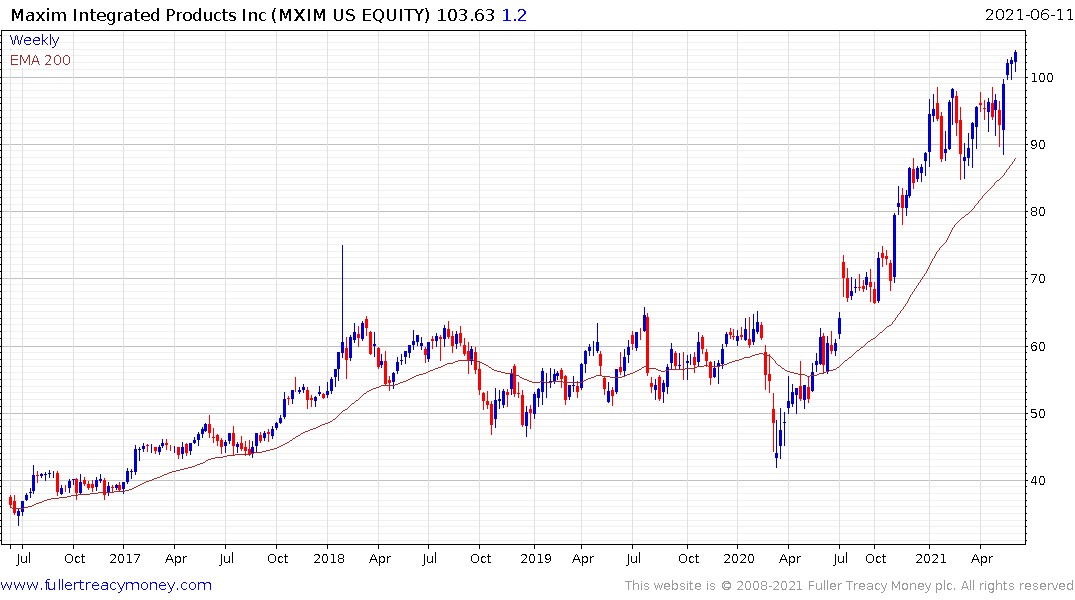1075x600 pixels.
Task: Click the Maxim Integrated Products chart title
Action: [x=221, y=15]
